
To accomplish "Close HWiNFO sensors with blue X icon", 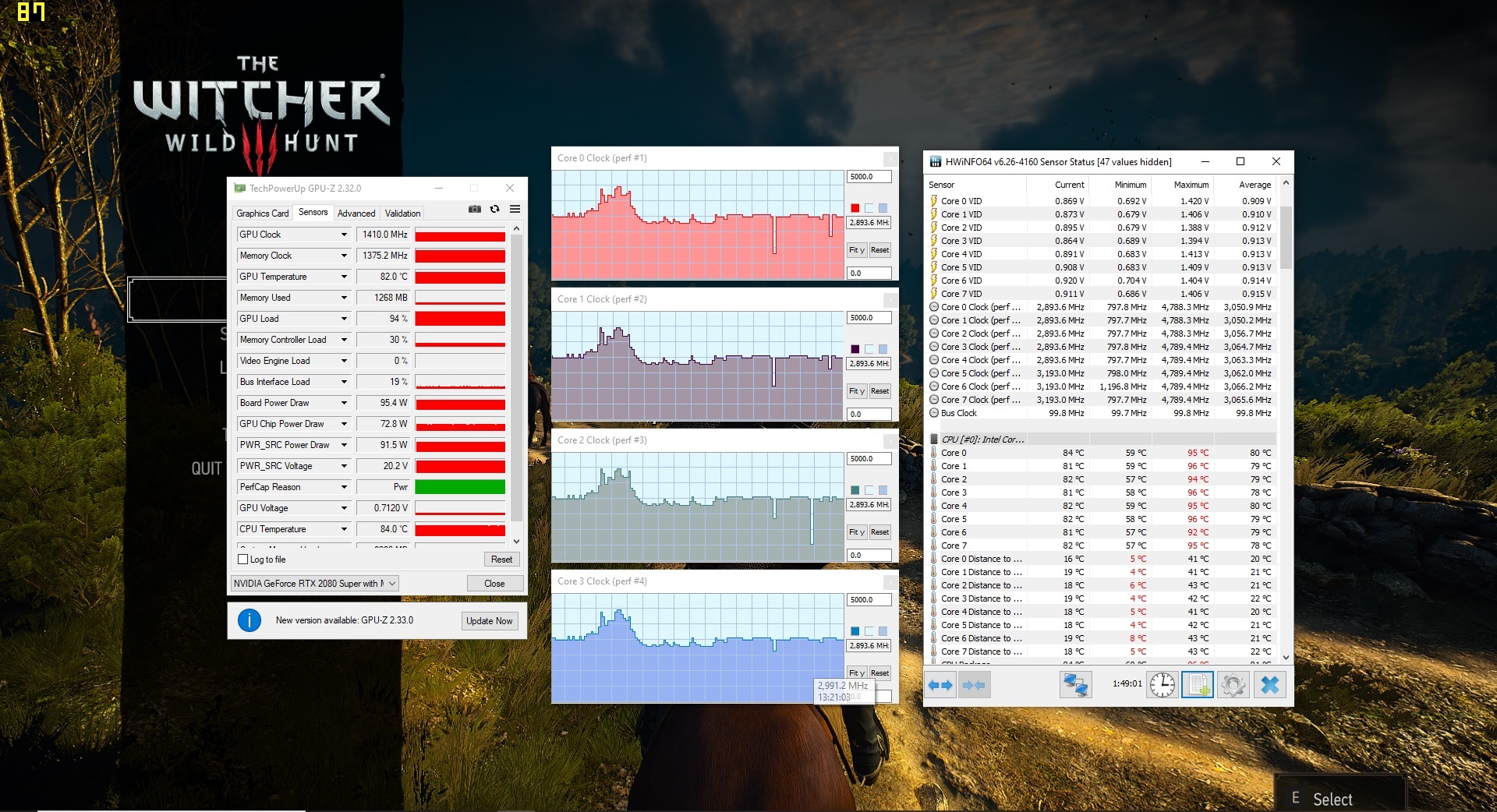I will (x=1269, y=685).
